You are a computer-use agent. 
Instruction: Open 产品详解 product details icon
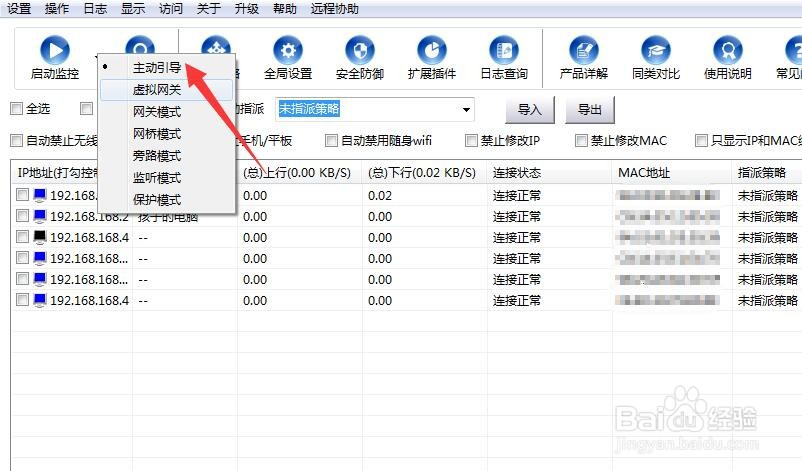584,50
